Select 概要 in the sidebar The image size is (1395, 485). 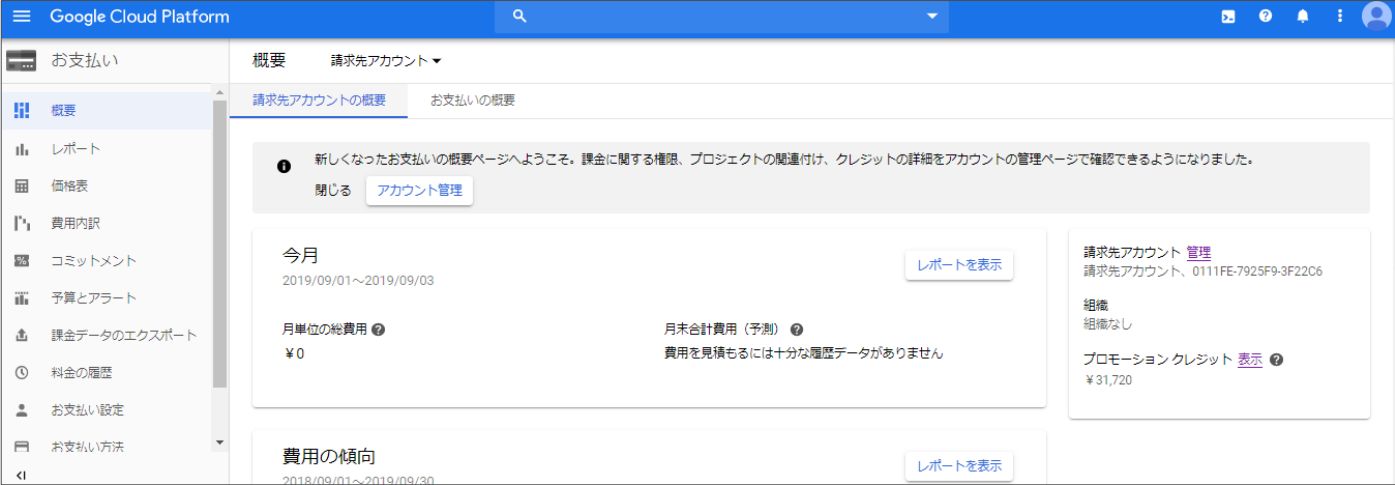point(107,111)
